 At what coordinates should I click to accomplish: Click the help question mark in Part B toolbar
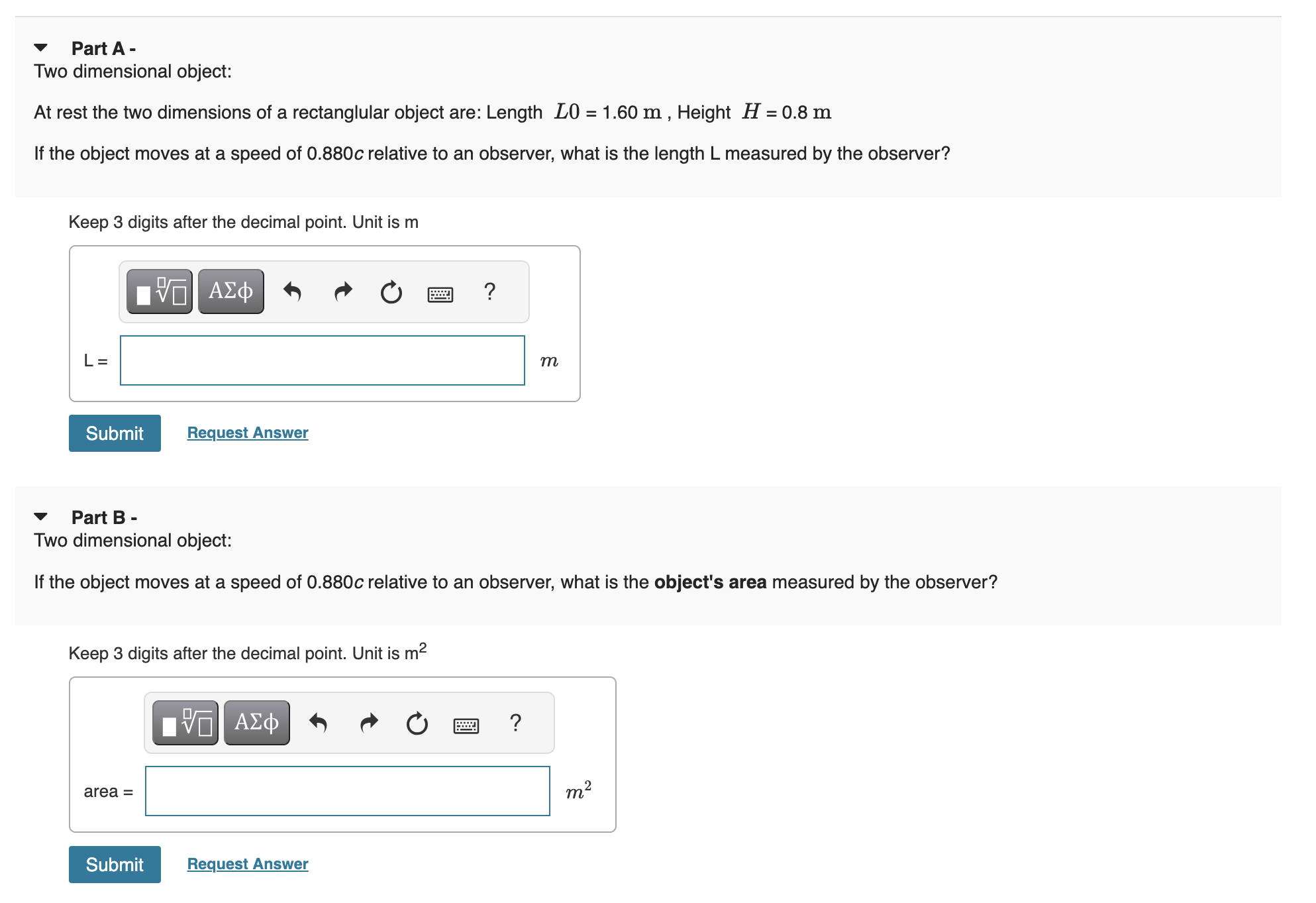(515, 724)
